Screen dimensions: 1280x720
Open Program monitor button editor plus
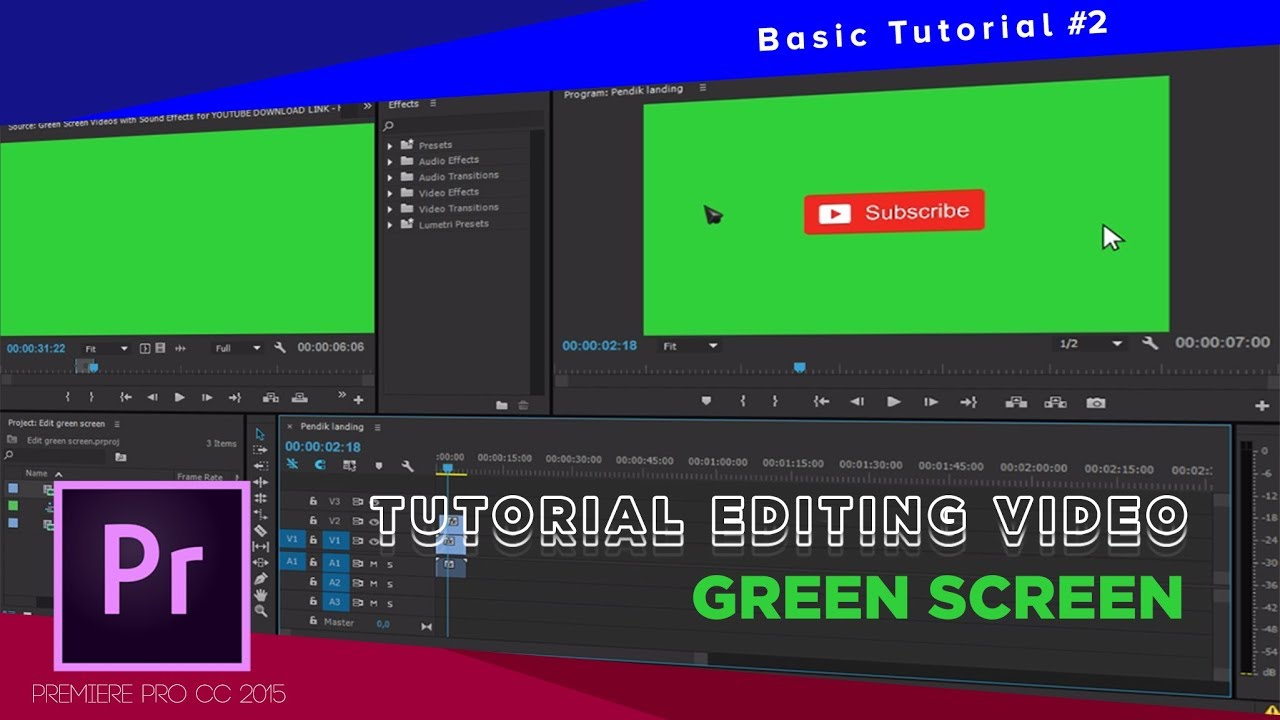1261,406
